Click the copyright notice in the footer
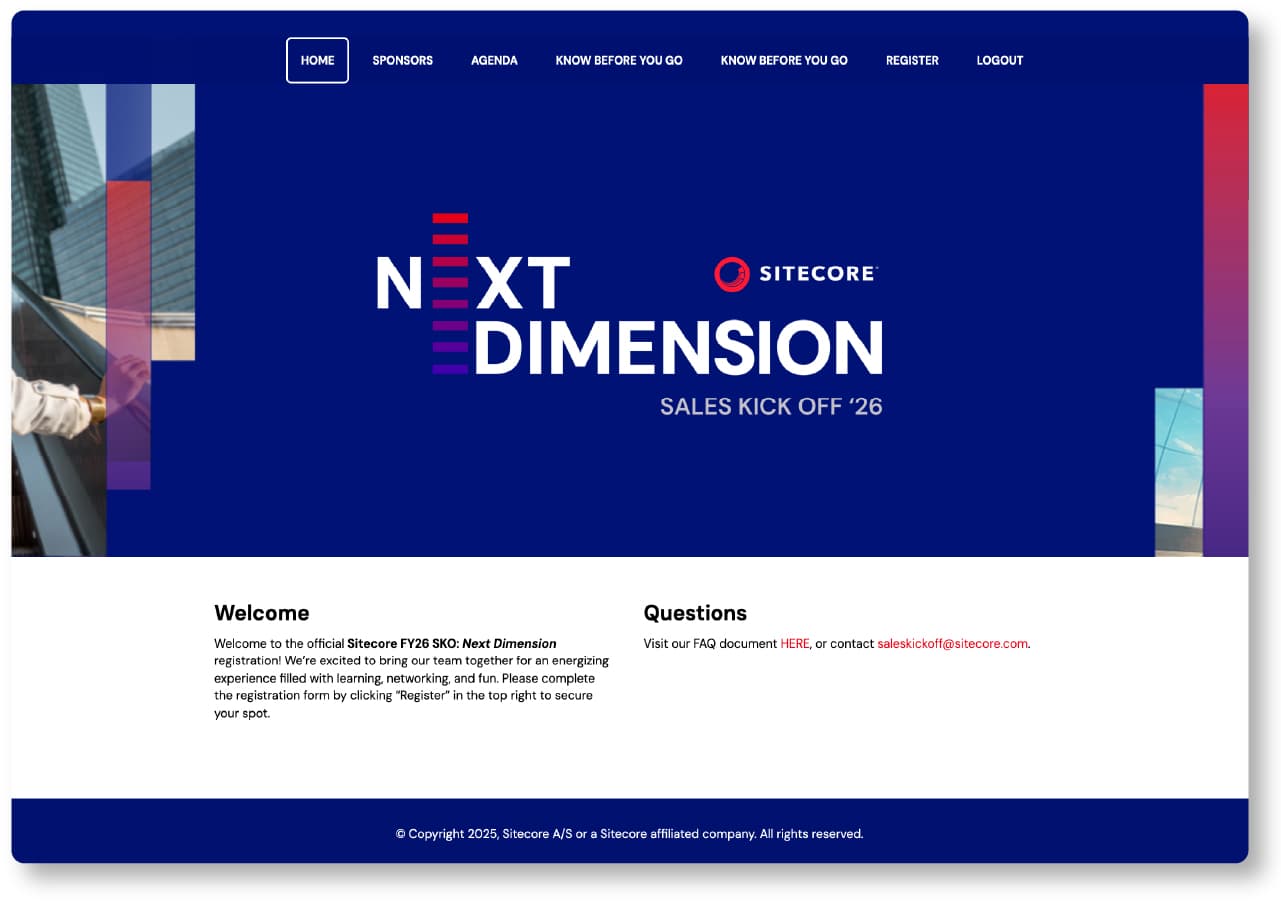The width and height of the screenshot is (1281, 909). click(x=629, y=834)
